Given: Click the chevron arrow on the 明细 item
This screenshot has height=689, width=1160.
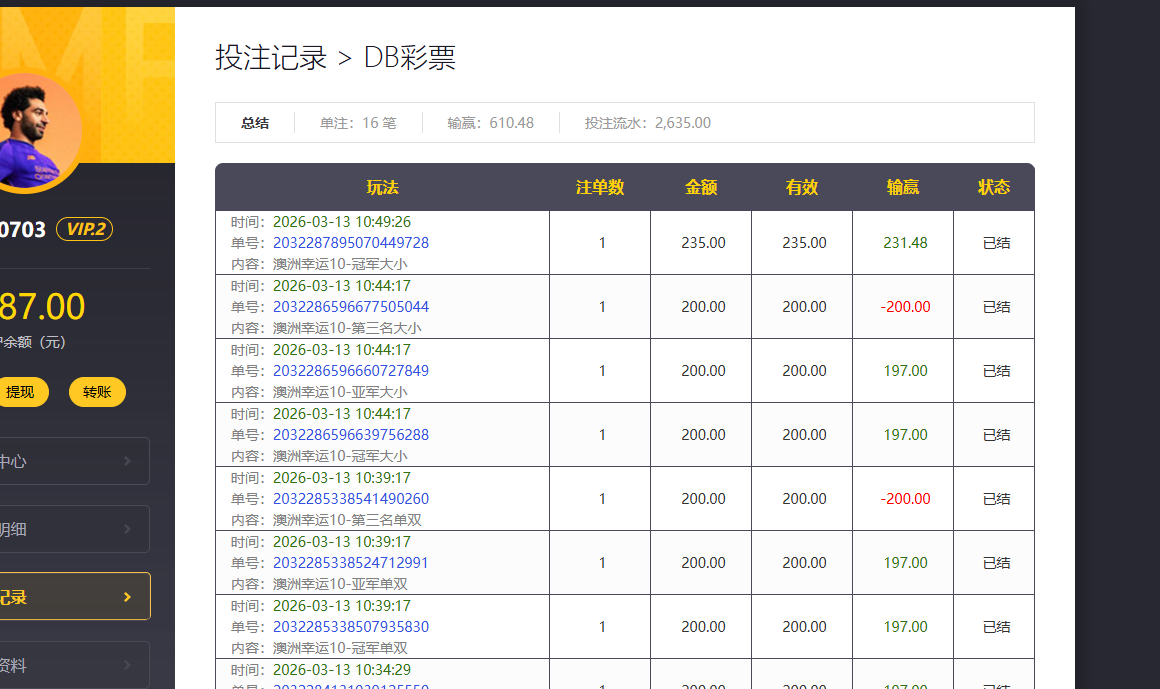Looking at the screenshot, I should (x=126, y=528).
